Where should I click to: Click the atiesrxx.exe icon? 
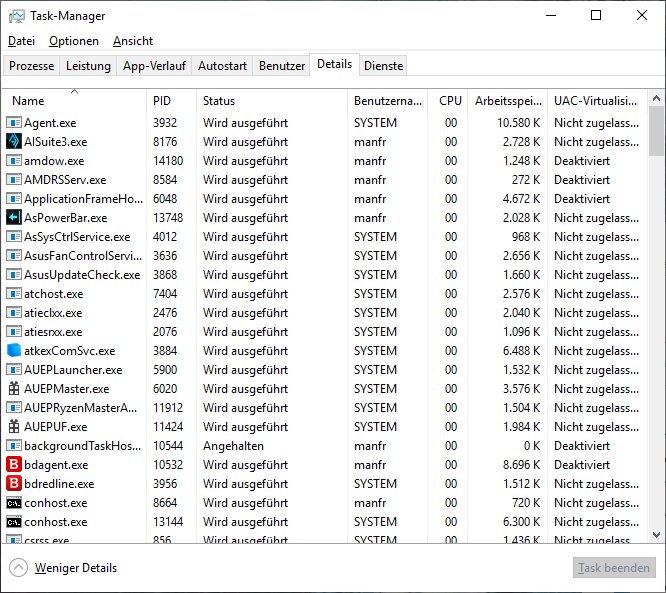coord(14,332)
